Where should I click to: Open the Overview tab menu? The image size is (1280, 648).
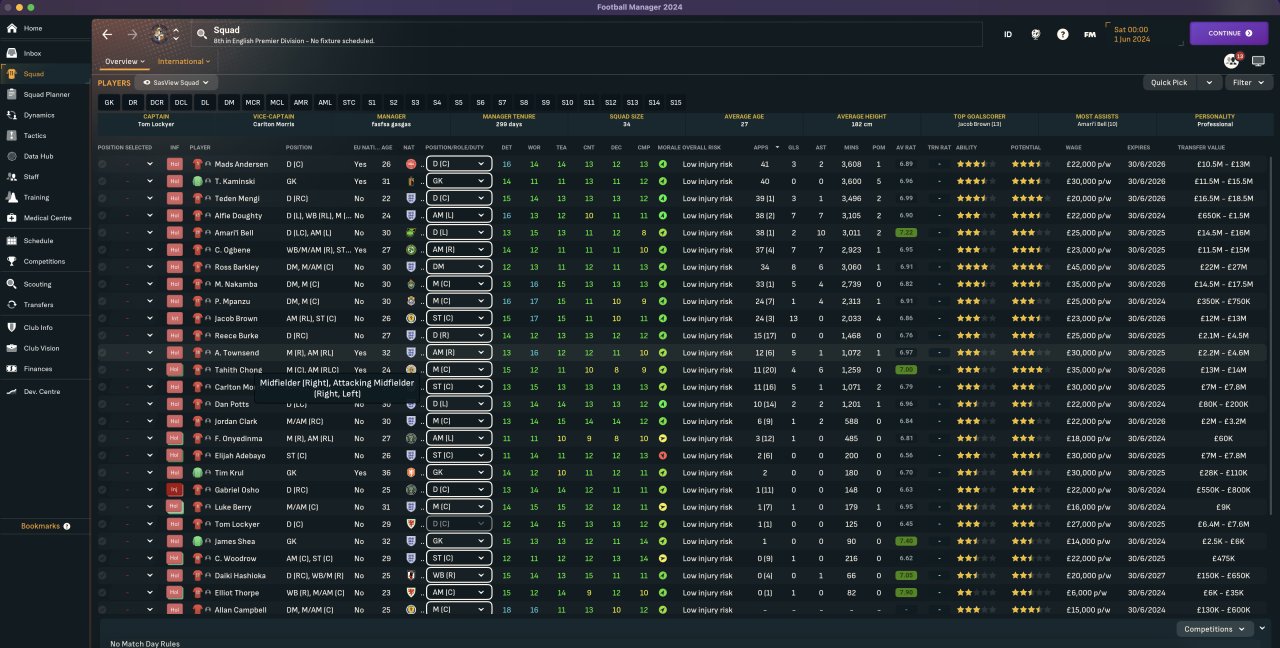[125, 62]
